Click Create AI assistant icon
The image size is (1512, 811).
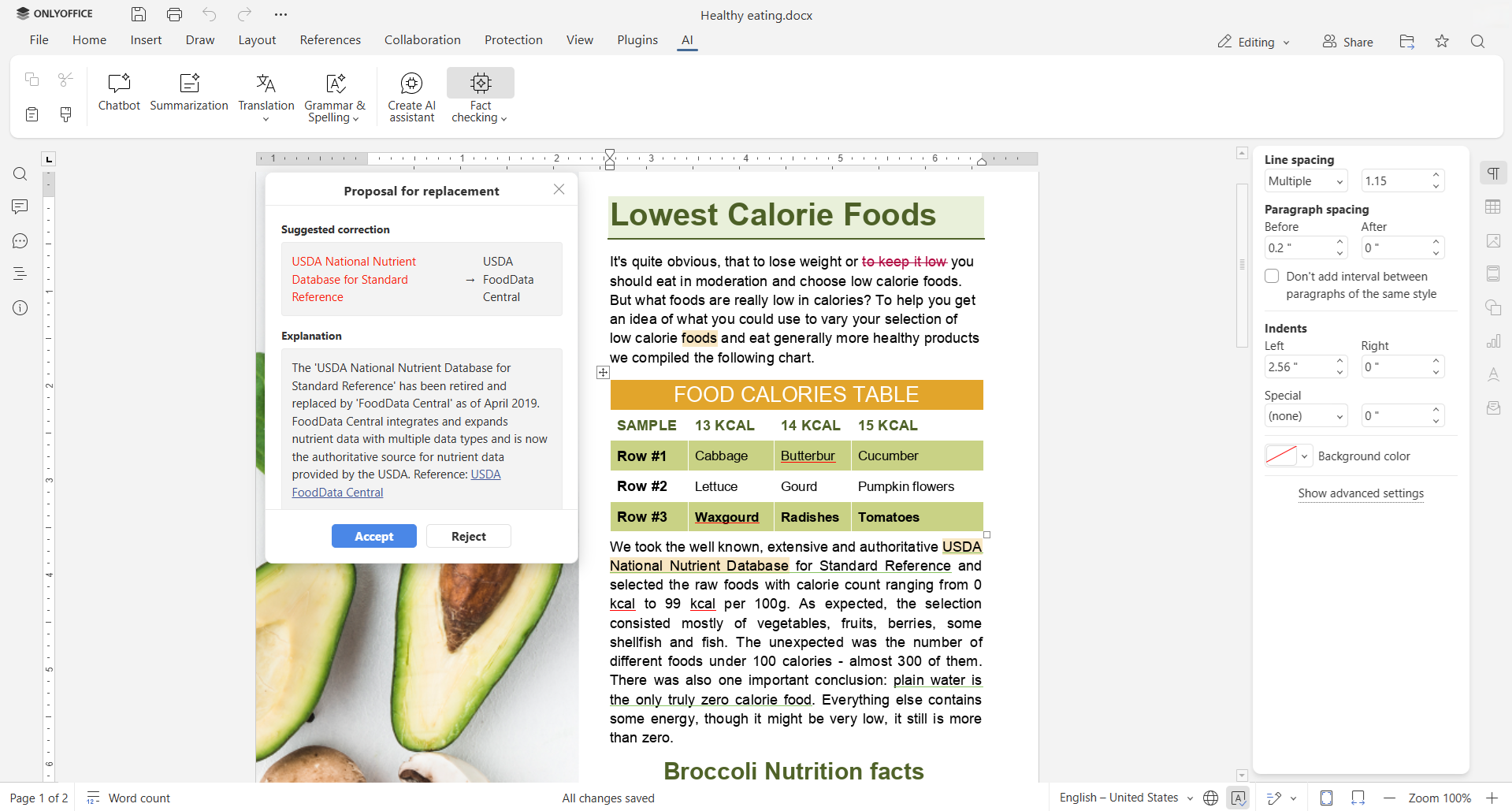coord(411,84)
